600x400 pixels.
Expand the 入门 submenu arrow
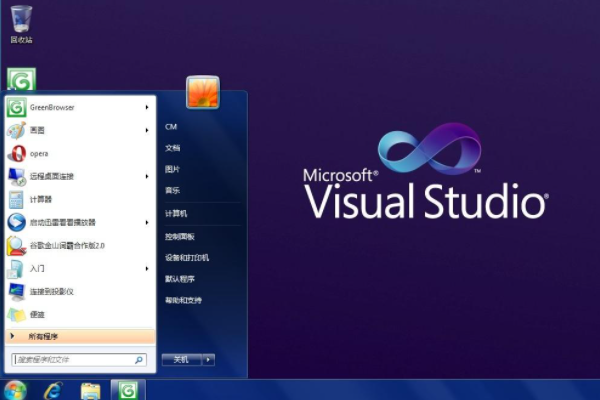pyautogui.click(x=147, y=268)
